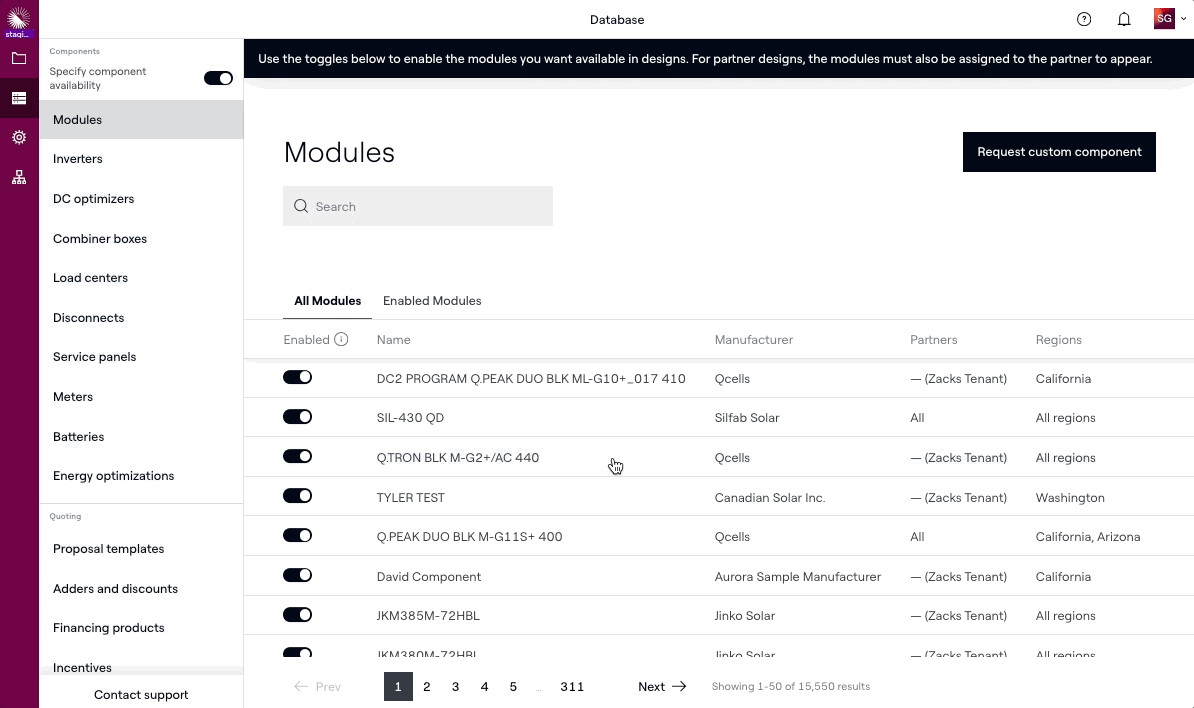Click the Aurora logo at top left

click(x=19, y=18)
